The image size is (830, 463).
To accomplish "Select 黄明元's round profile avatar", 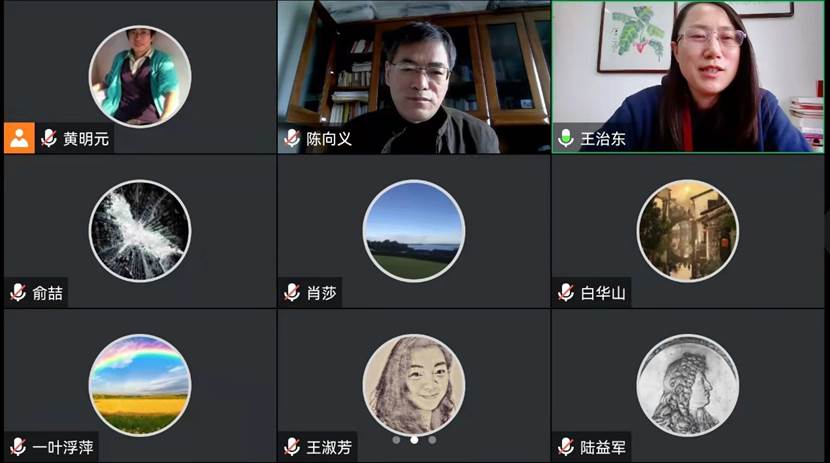I will coord(140,77).
